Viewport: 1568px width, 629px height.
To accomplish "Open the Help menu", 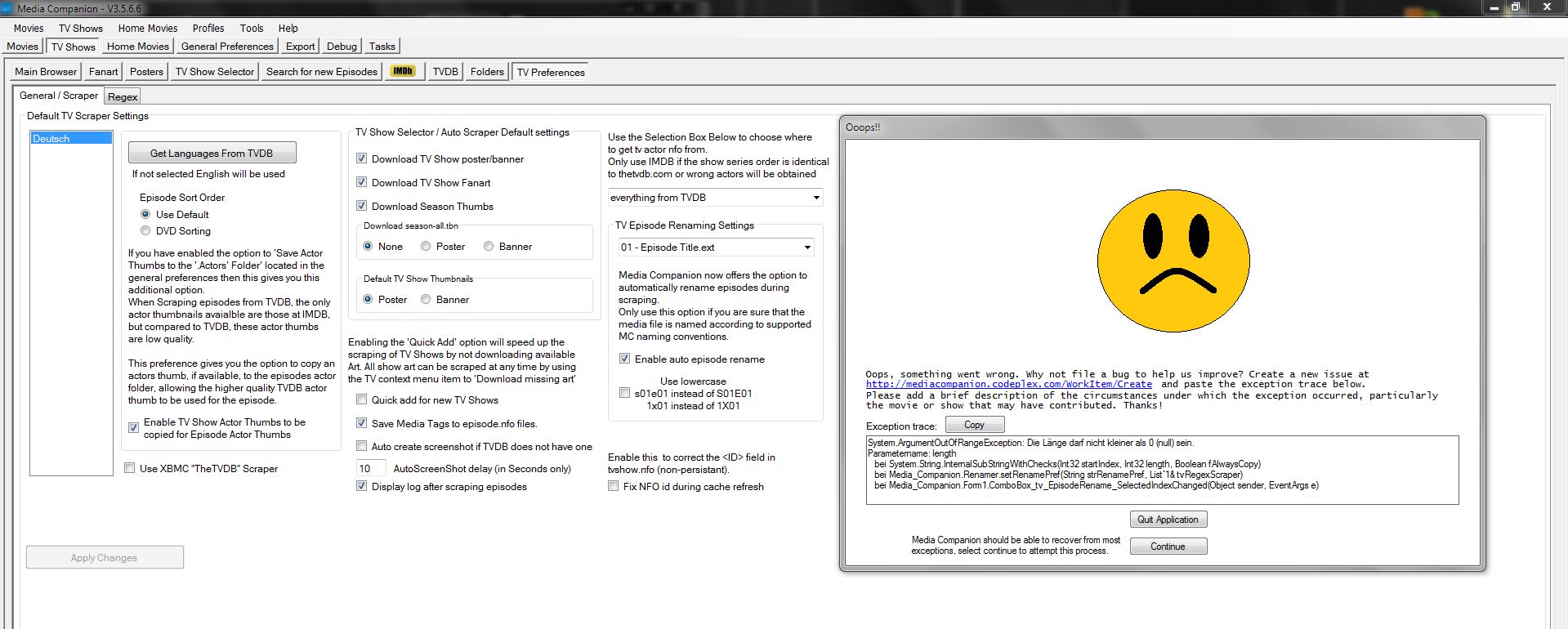I will pos(288,28).
